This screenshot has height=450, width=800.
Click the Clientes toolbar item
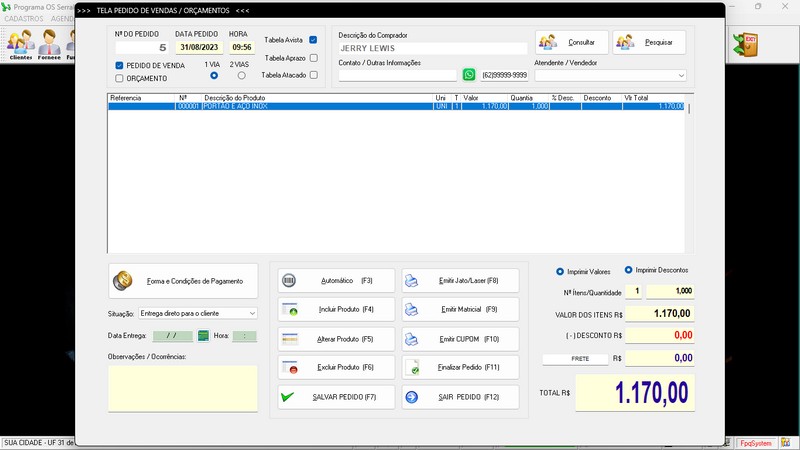click(20, 45)
